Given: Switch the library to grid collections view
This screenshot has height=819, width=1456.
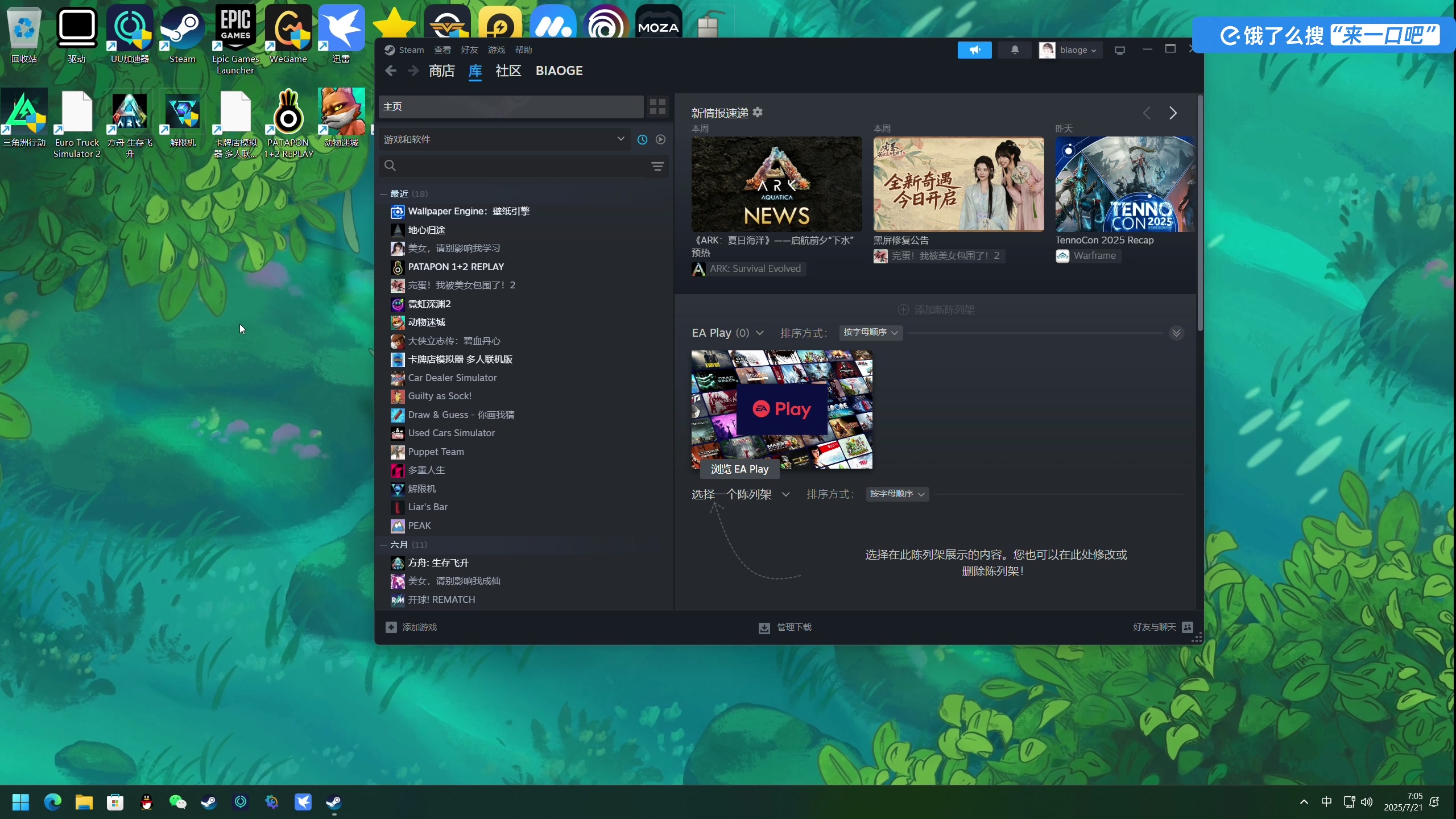Looking at the screenshot, I should click(657, 106).
